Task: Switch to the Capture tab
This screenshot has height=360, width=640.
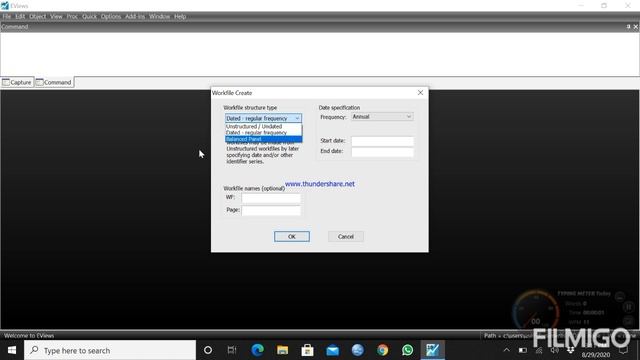Action: (17, 82)
